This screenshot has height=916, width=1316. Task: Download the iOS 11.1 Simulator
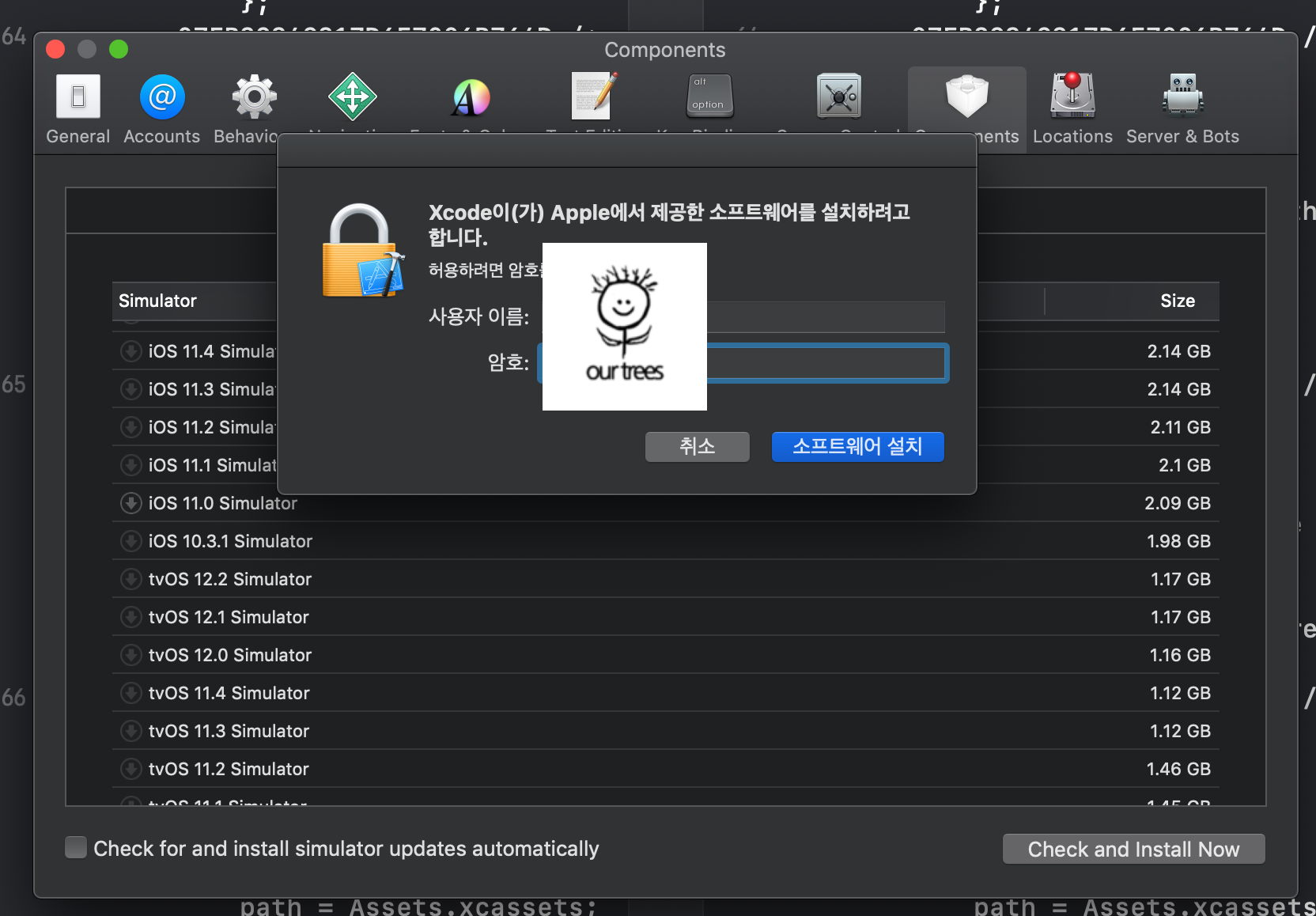[x=130, y=464]
